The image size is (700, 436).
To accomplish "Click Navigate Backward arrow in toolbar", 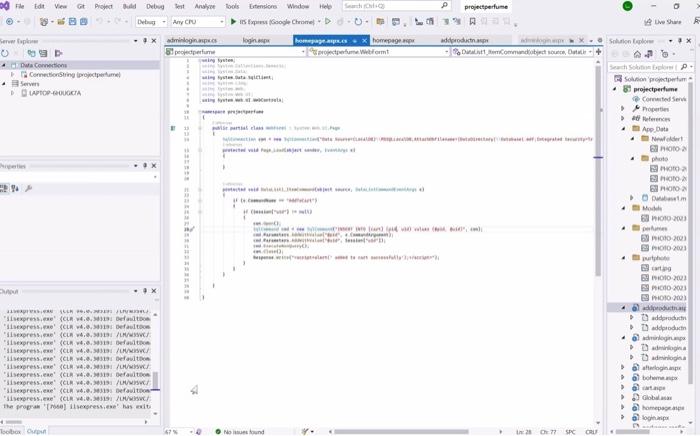I will coord(9,21).
